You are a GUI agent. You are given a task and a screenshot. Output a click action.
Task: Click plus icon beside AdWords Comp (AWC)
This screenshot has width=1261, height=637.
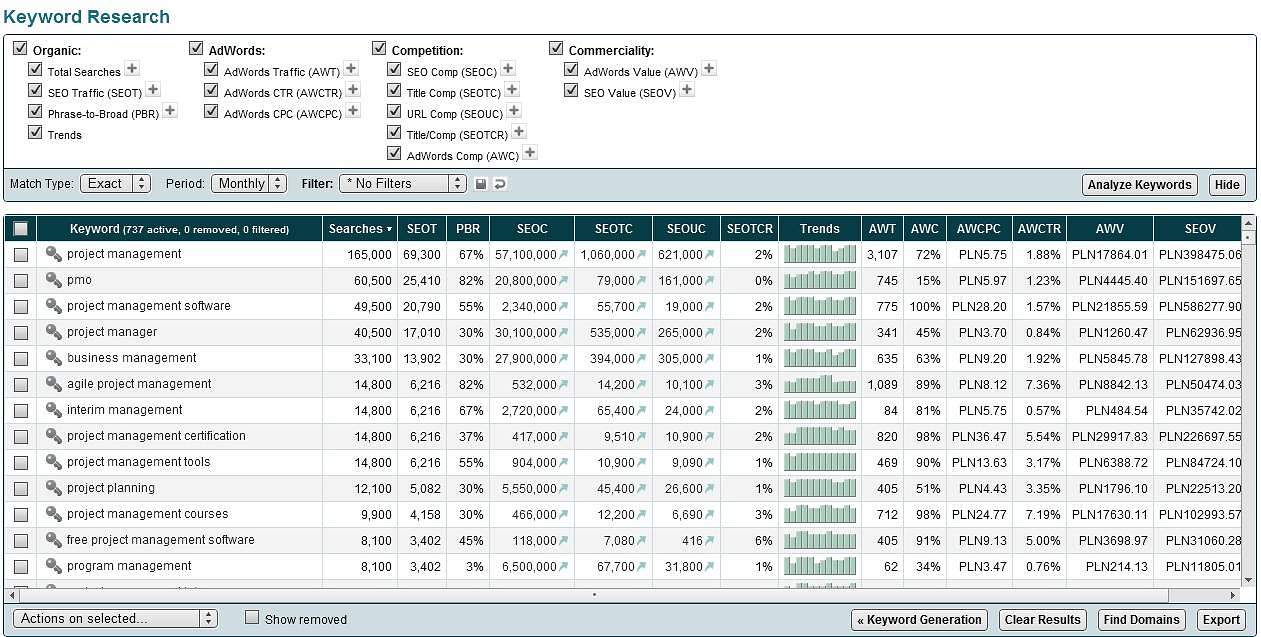(x=530, y=153)
